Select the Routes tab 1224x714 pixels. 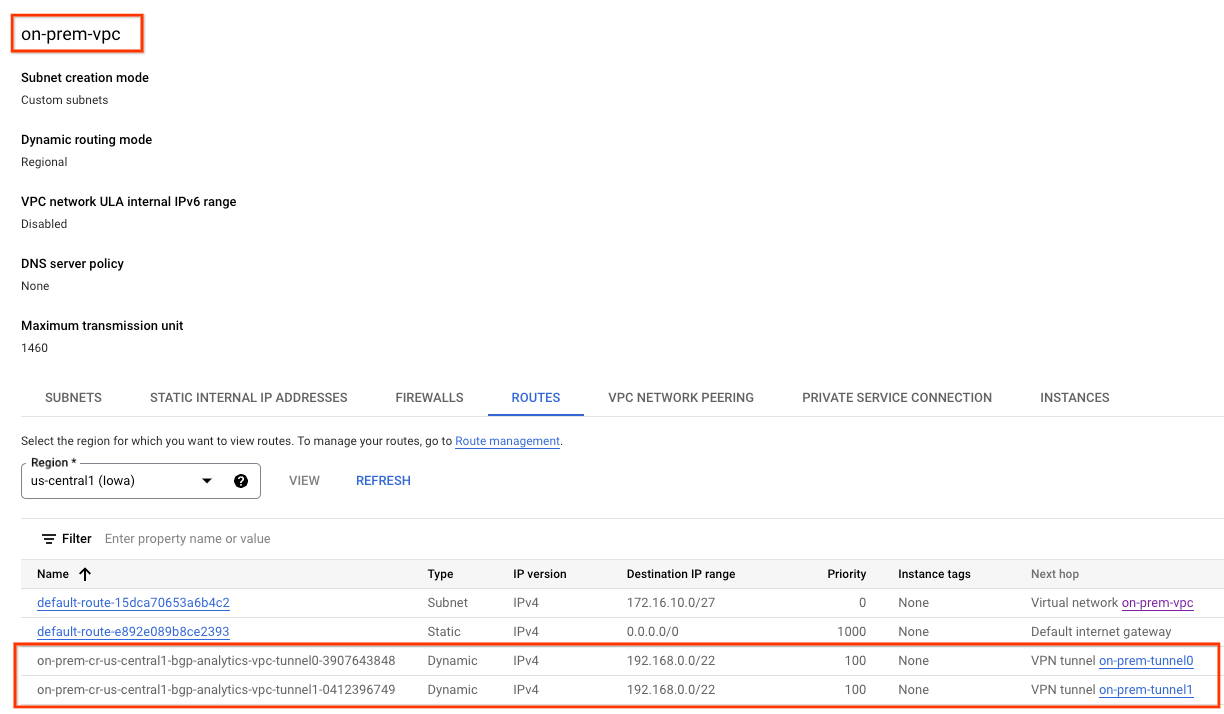535,398
